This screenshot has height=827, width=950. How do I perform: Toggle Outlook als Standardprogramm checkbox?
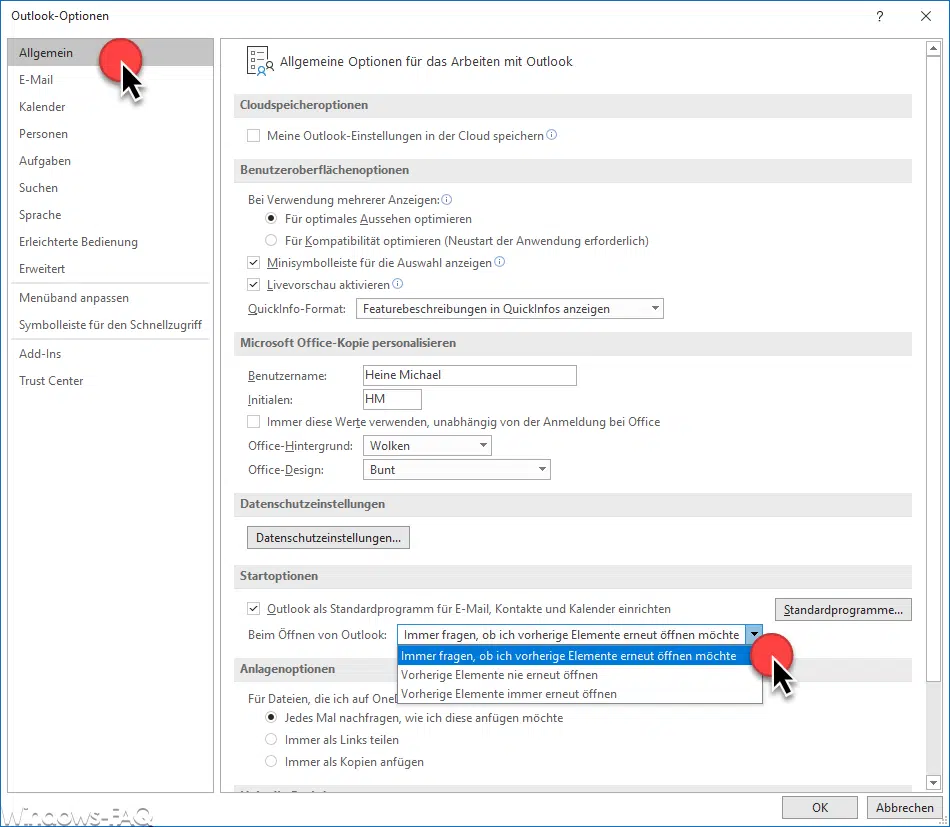point(253,609)
